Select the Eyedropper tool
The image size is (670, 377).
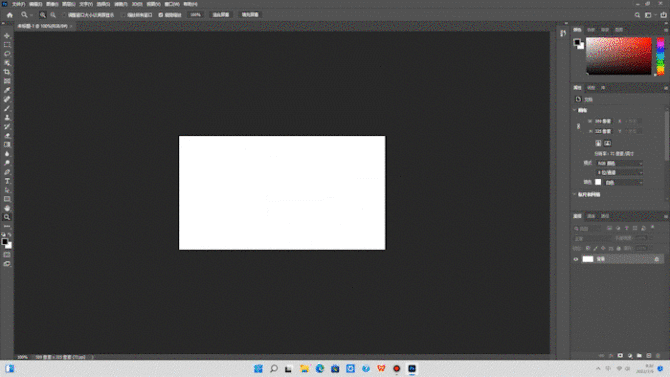tap(7, 90)
